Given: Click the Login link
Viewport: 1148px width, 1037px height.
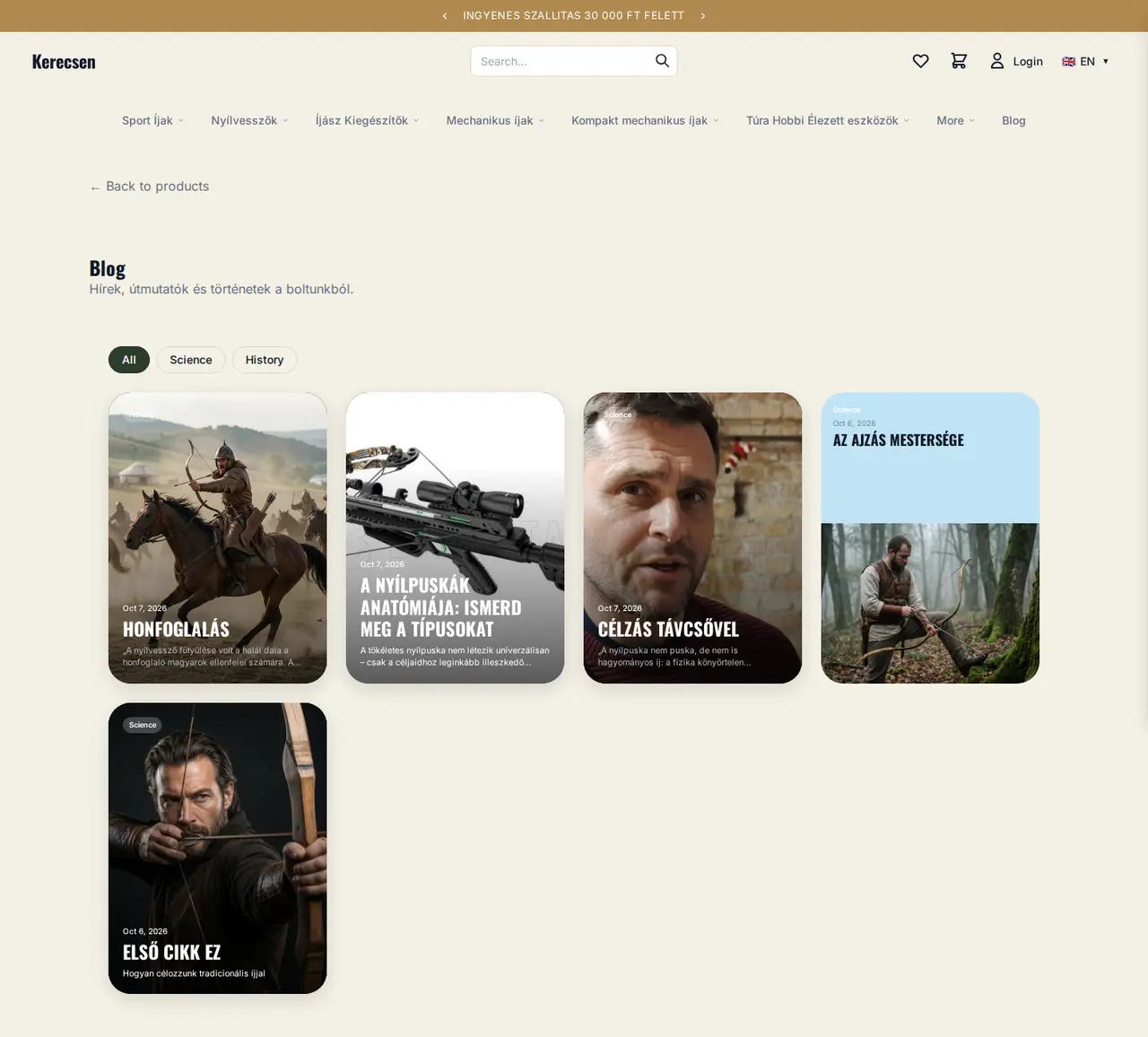Looking at the screenshot, I should 1028,62.
